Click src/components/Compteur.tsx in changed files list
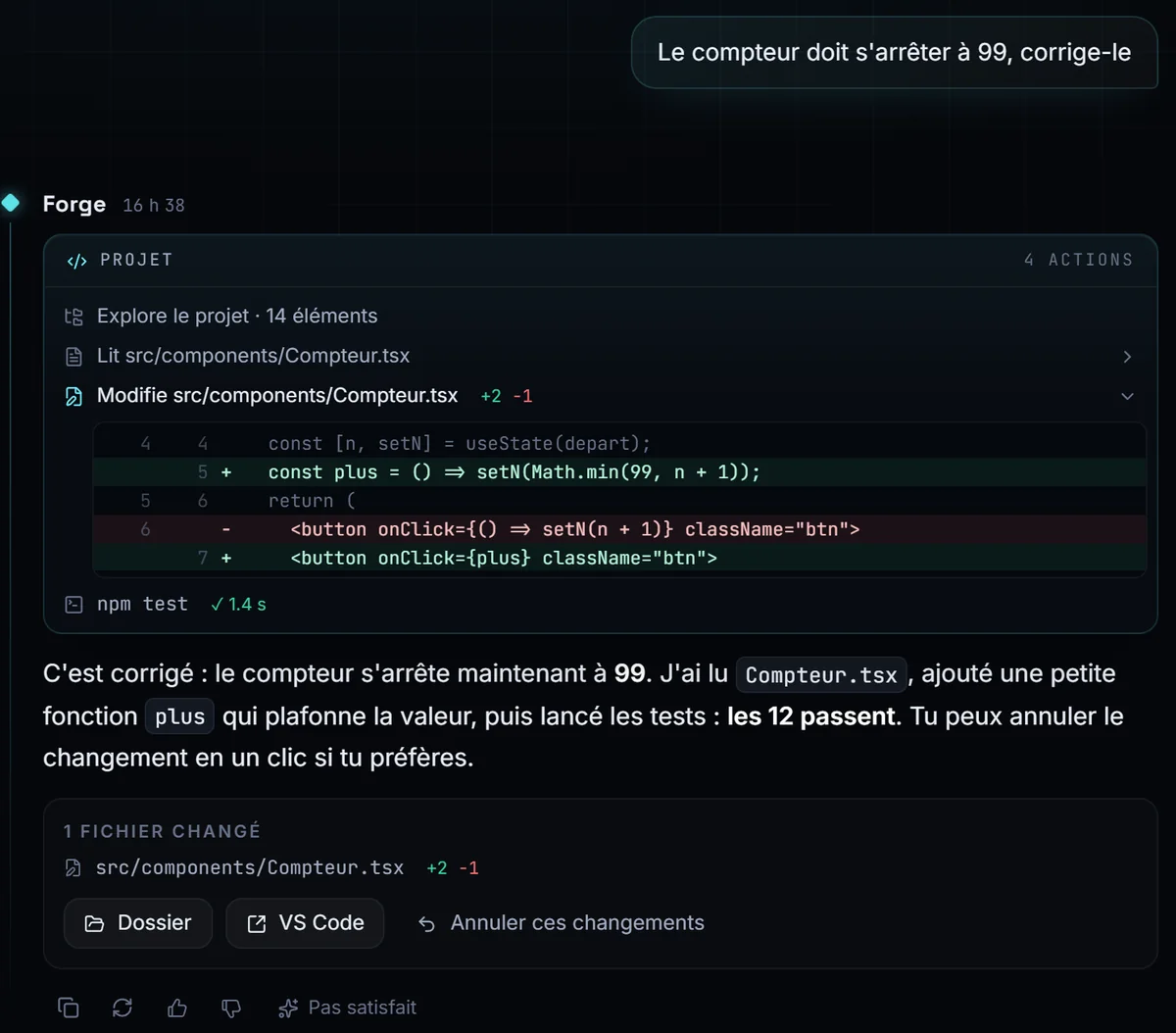The height and width of the screenshot is (1033, 1176). point(250,868)
